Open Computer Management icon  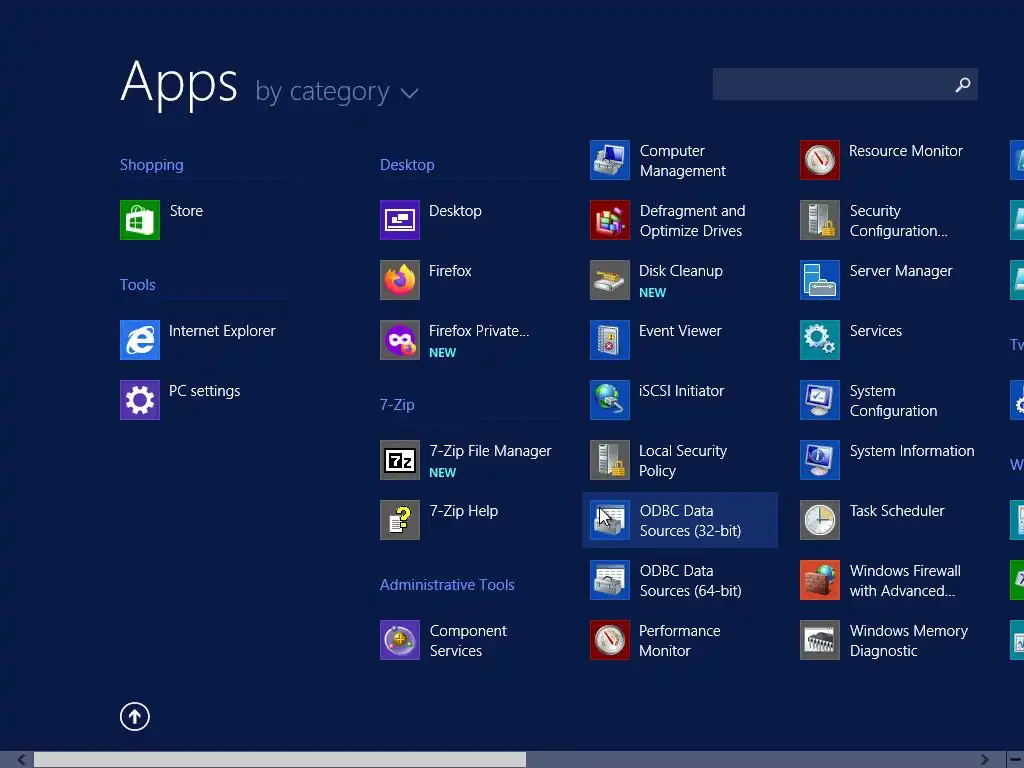click(x=610, y=160)
